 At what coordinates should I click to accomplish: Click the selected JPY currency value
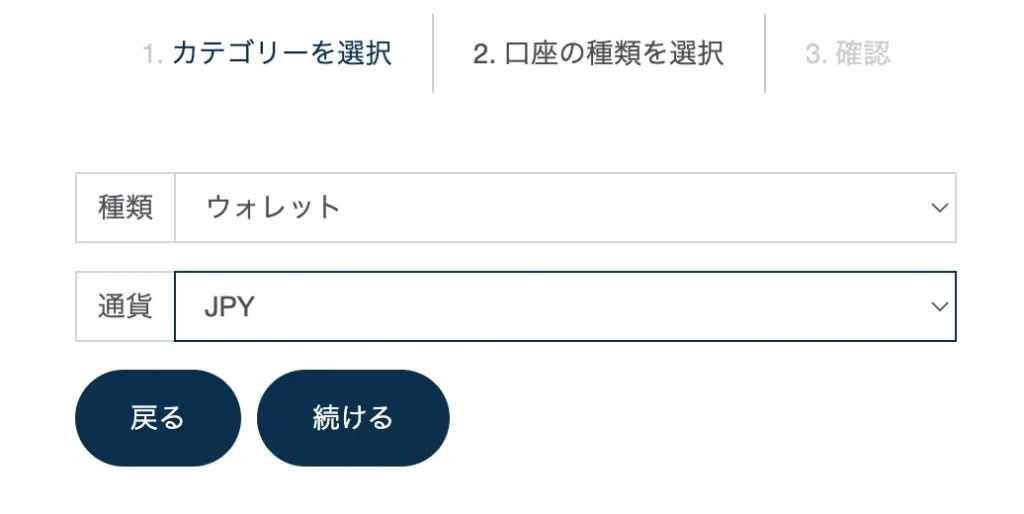pyautogui.click(x=229, y=307)
